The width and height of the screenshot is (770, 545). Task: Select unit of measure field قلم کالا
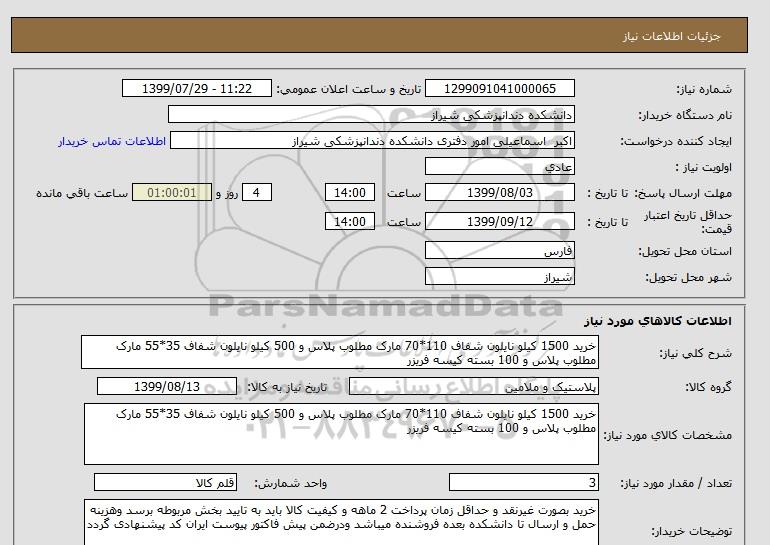pos(165,483)
